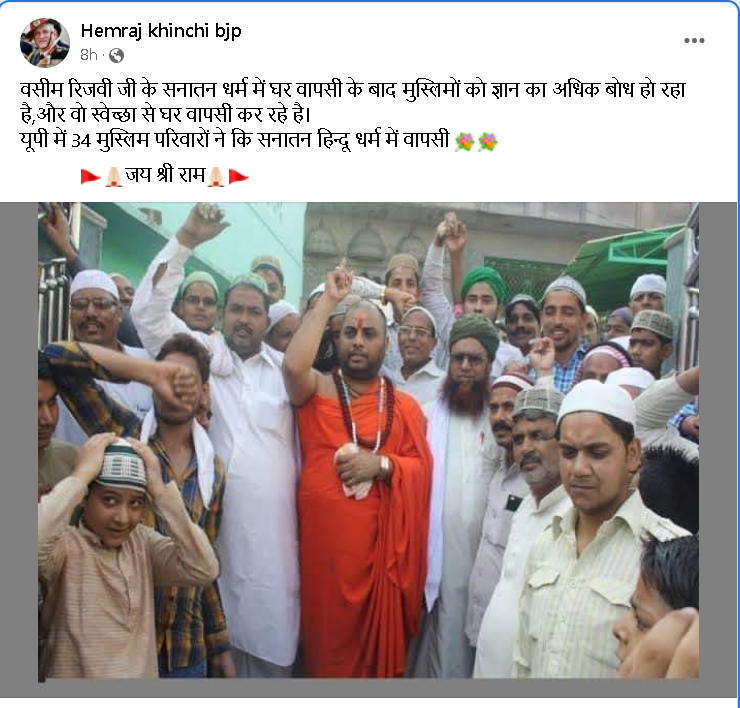
Task: Click the Hemraj khinchi bjp profile picture
Action: 45,42
